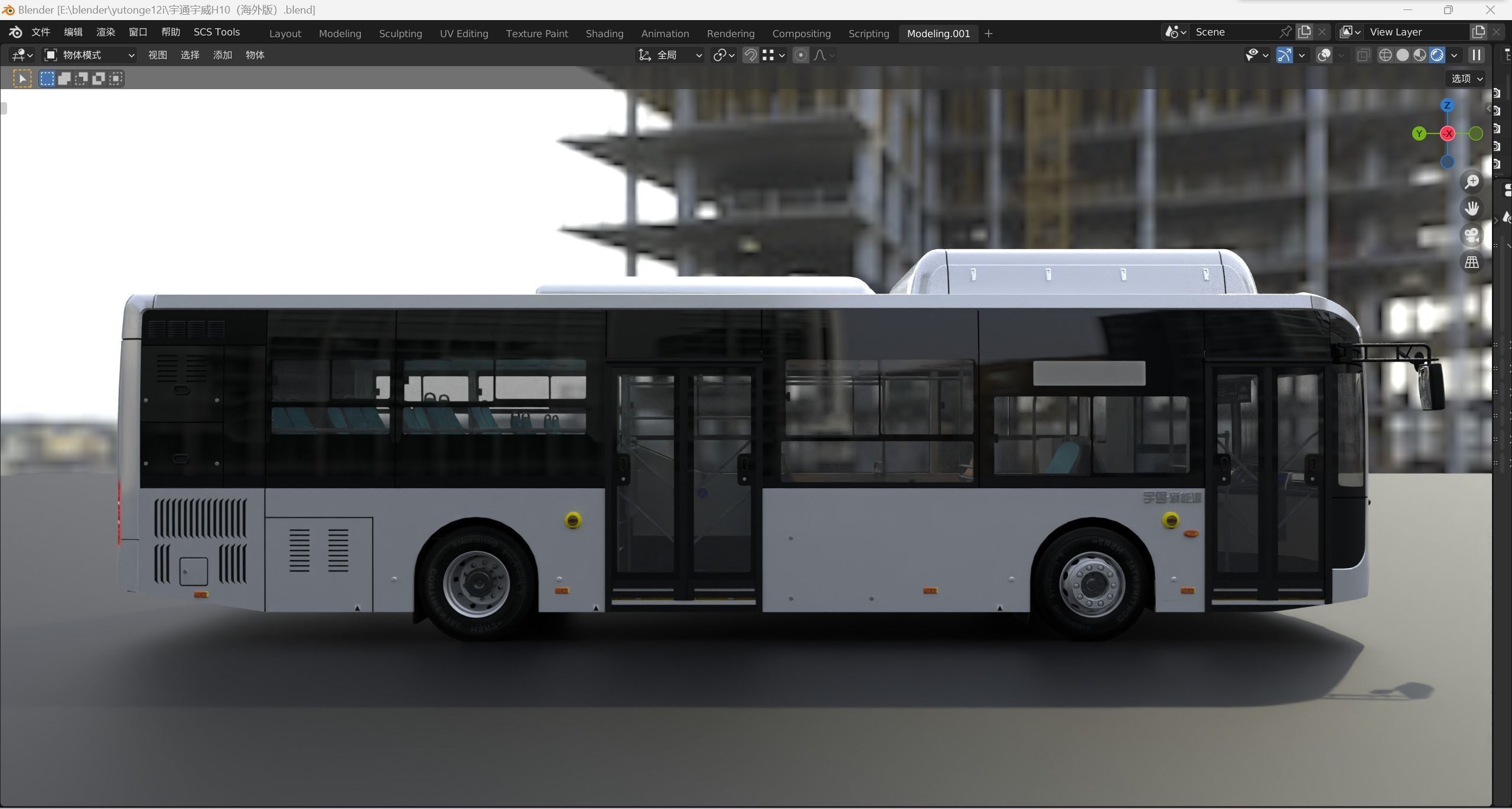
Task: Expand the 选项 options dropdown
Action: [x=1467, y=79]
